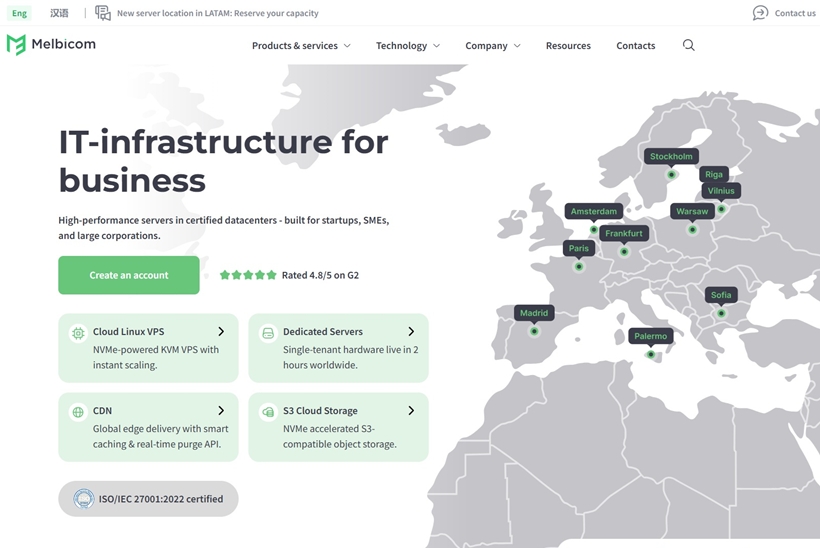820x548 pixels.
Task: Click the CDN globe icon
Action: click(x=78, y=412)
